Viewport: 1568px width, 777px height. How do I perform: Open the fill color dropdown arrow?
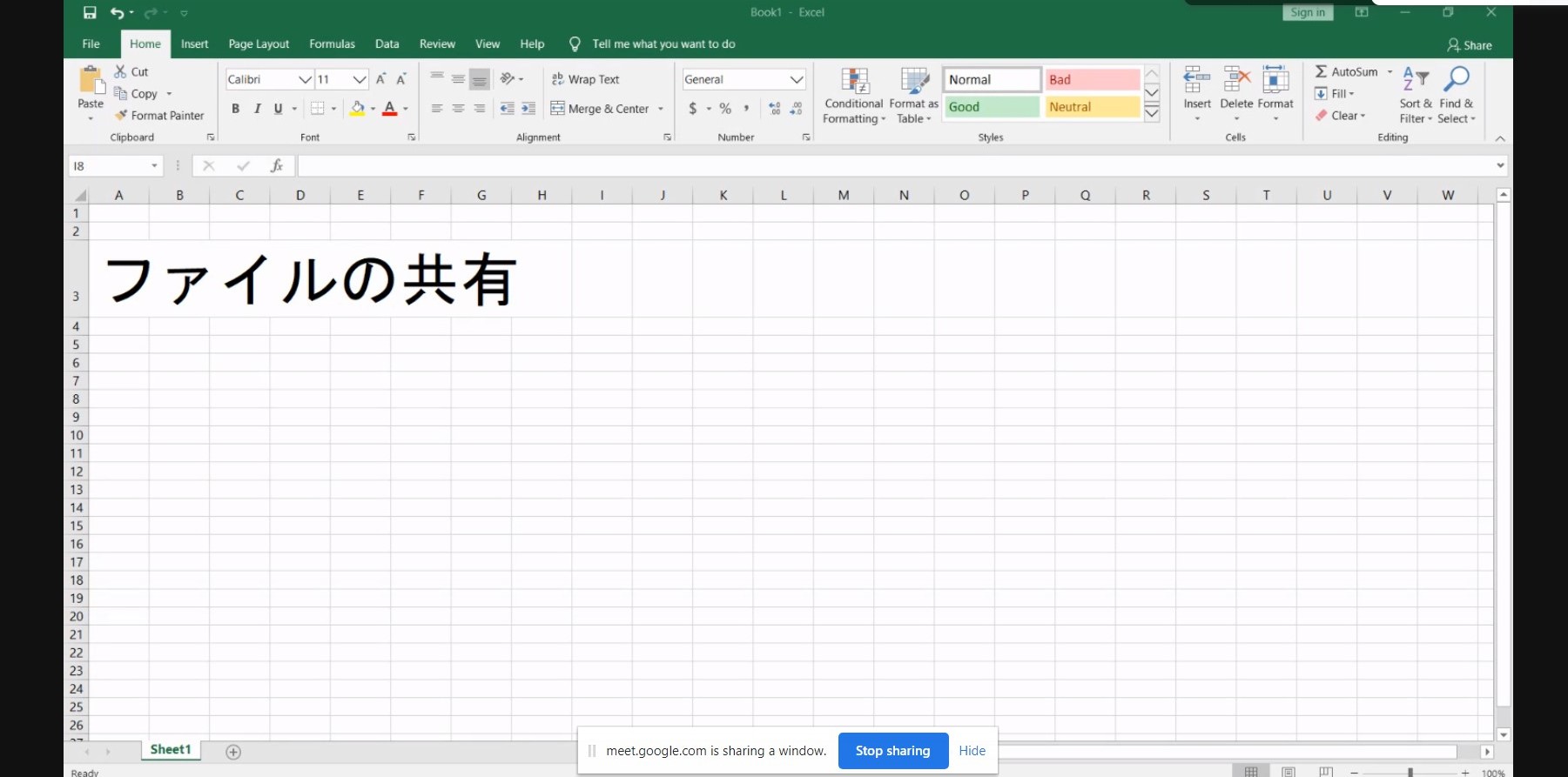pos(373,109)
